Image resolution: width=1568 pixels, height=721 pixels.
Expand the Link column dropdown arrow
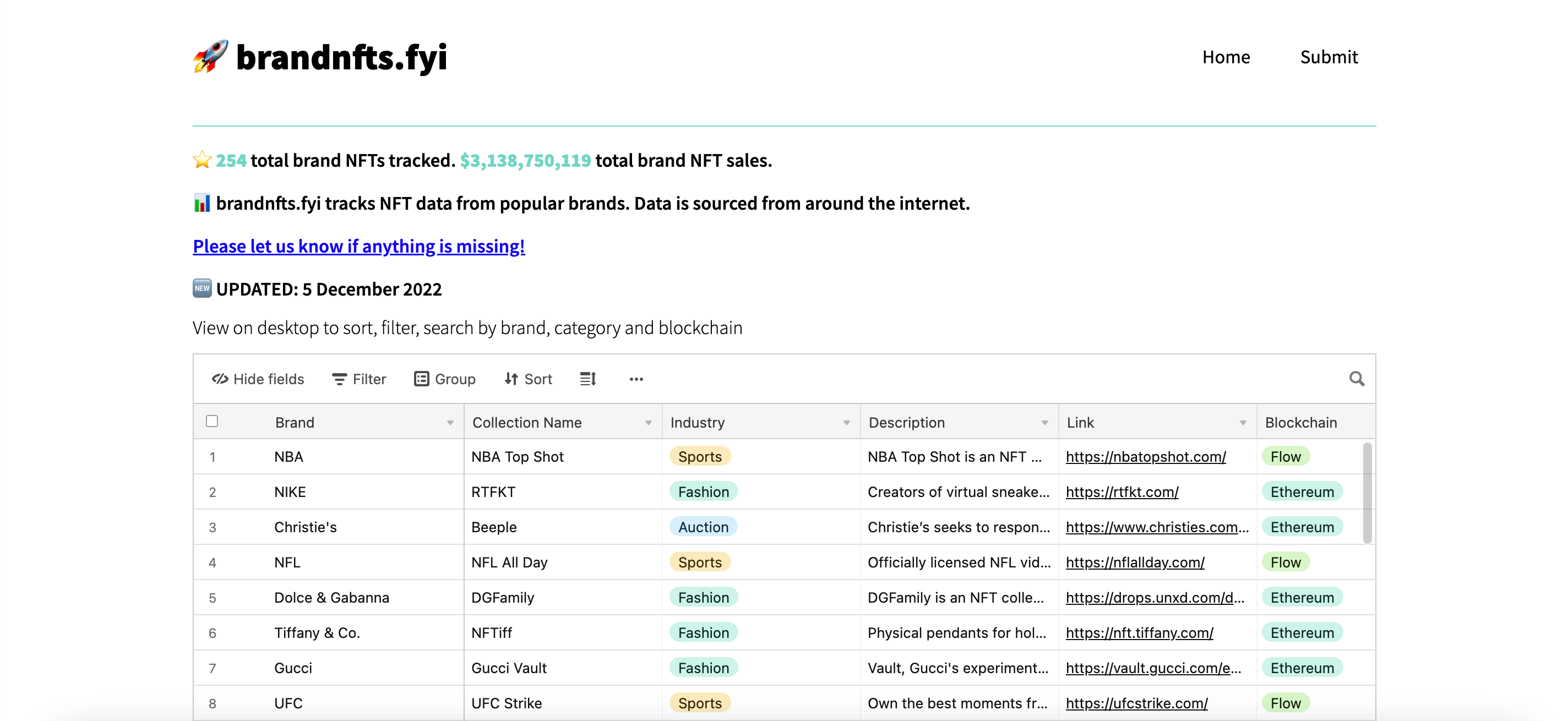coord(1243,423)
